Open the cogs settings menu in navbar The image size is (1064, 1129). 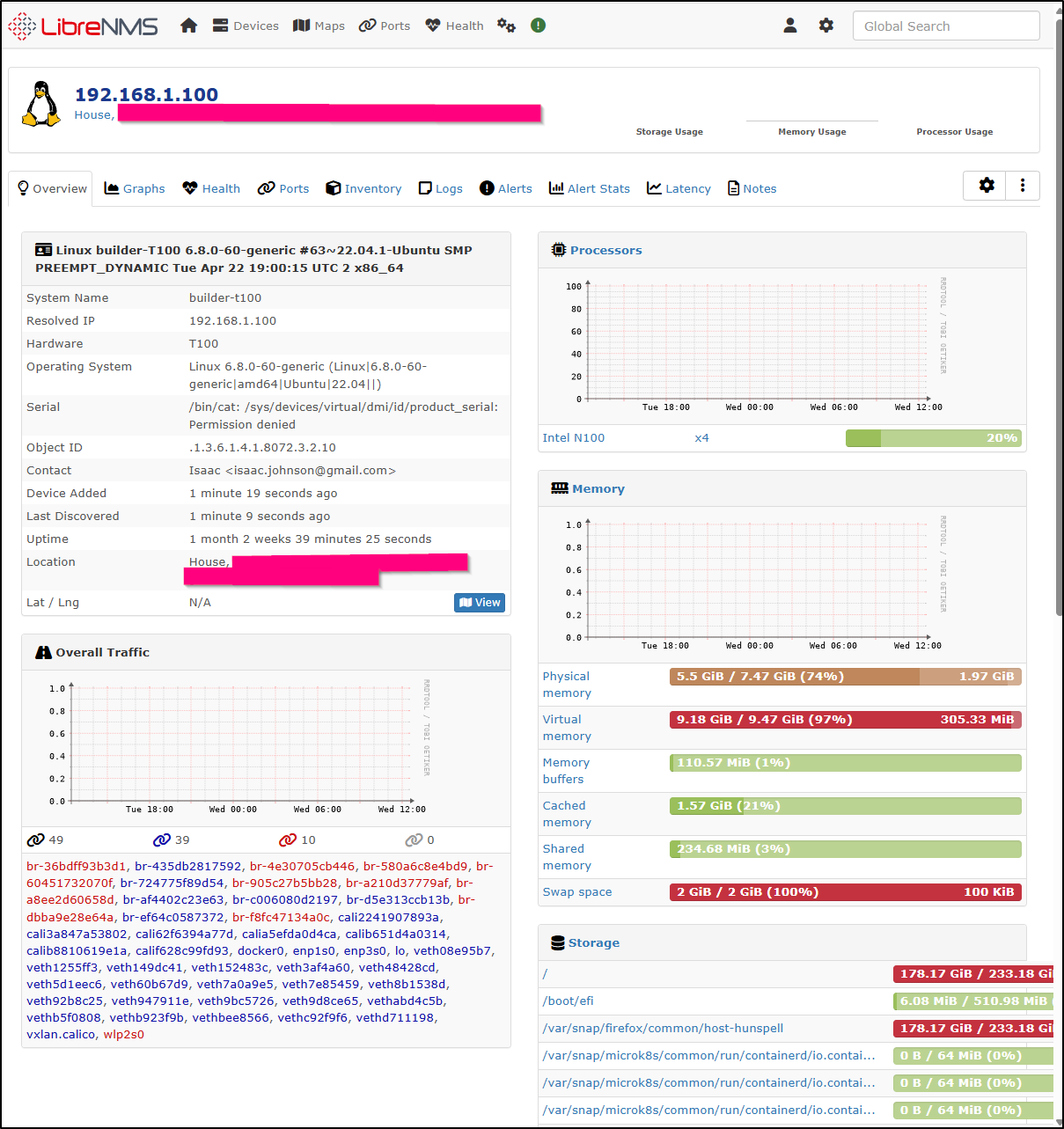tap(506, 26)
